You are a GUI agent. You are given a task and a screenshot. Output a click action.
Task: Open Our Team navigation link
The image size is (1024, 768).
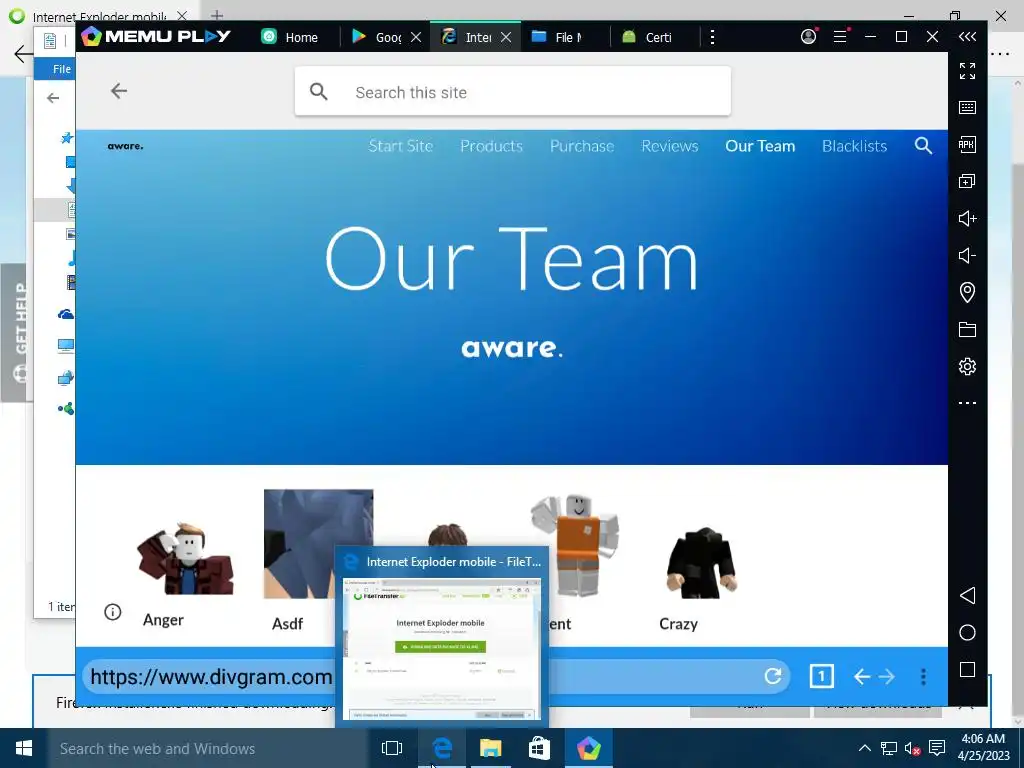(760, 146)
